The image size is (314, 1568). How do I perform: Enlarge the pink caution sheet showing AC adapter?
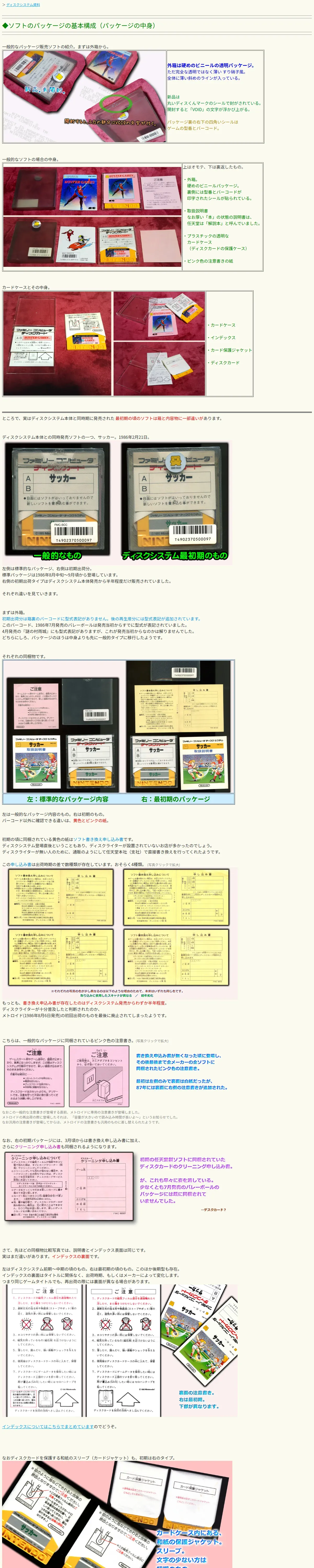(99, 1077)
